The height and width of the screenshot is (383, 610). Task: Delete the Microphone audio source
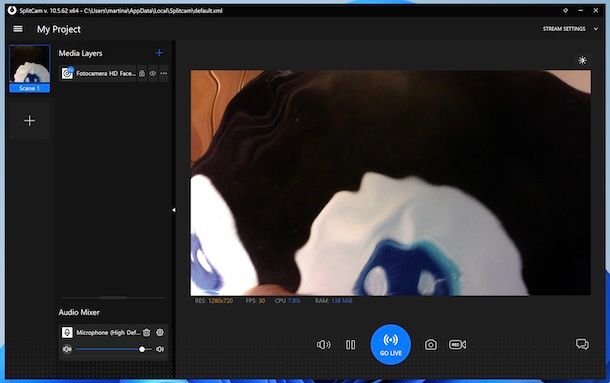point(147,332)
